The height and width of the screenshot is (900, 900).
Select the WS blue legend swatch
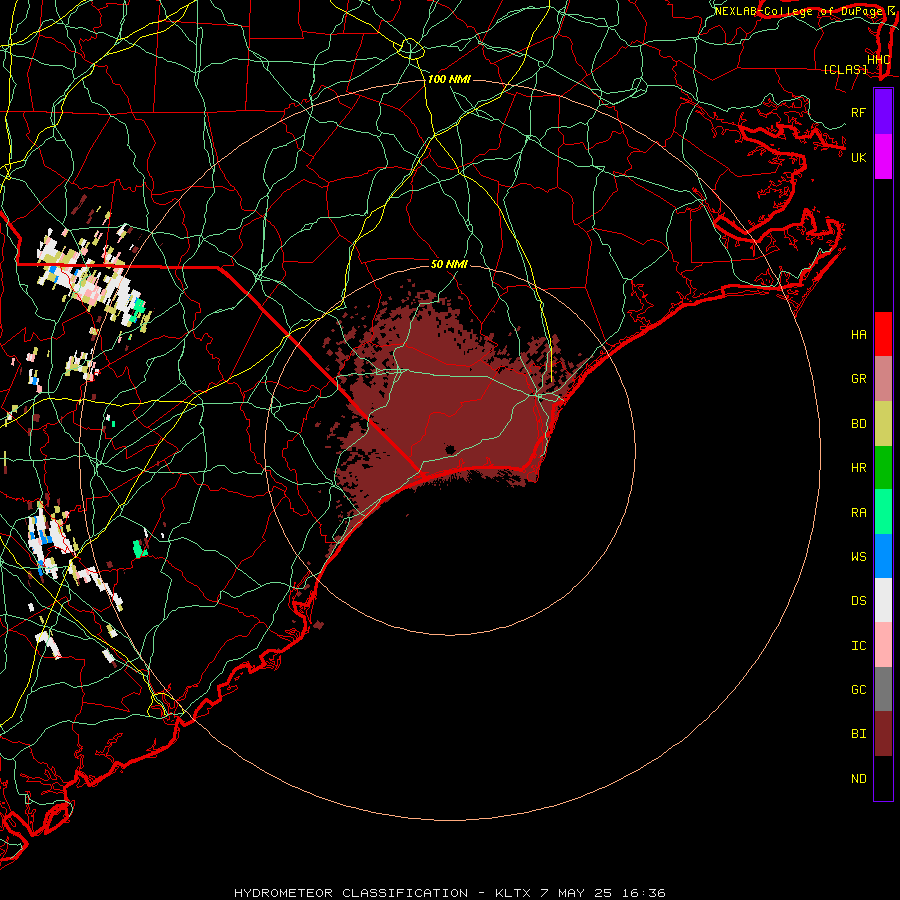pyautogui.click(x=883, y=556)
